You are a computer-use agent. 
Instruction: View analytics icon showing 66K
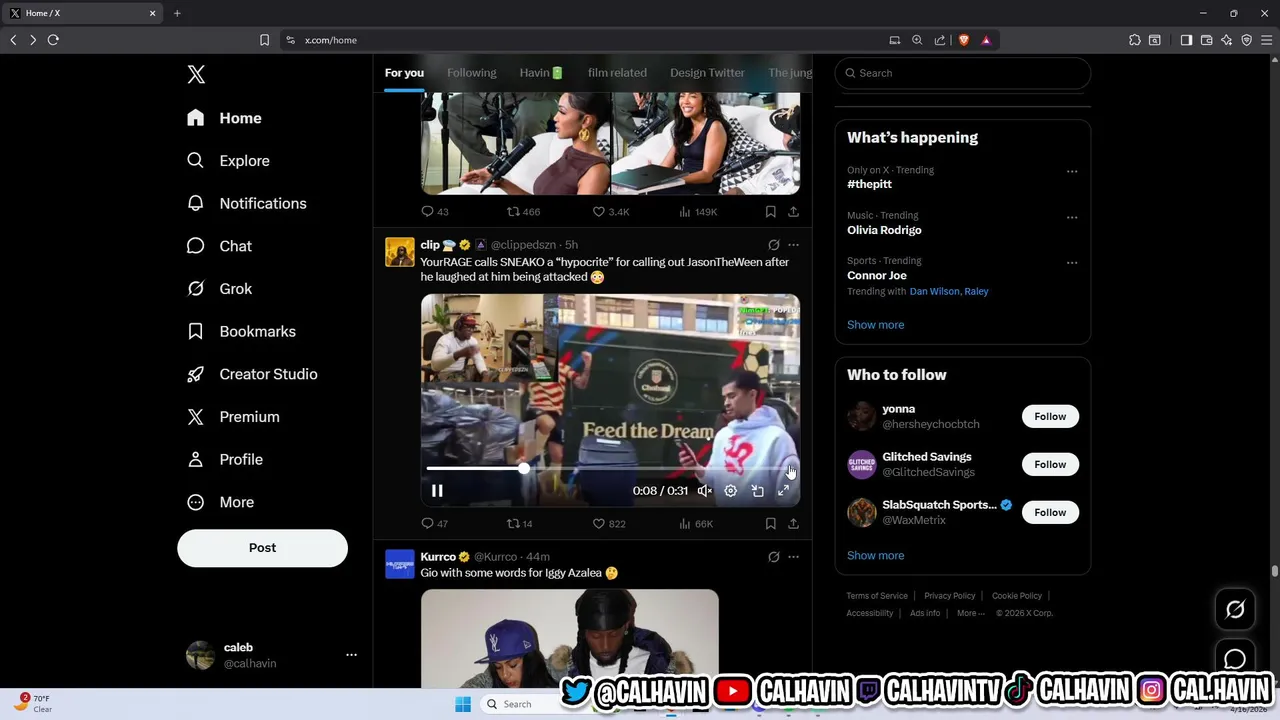pyautogui.click(x=685, y=524)
